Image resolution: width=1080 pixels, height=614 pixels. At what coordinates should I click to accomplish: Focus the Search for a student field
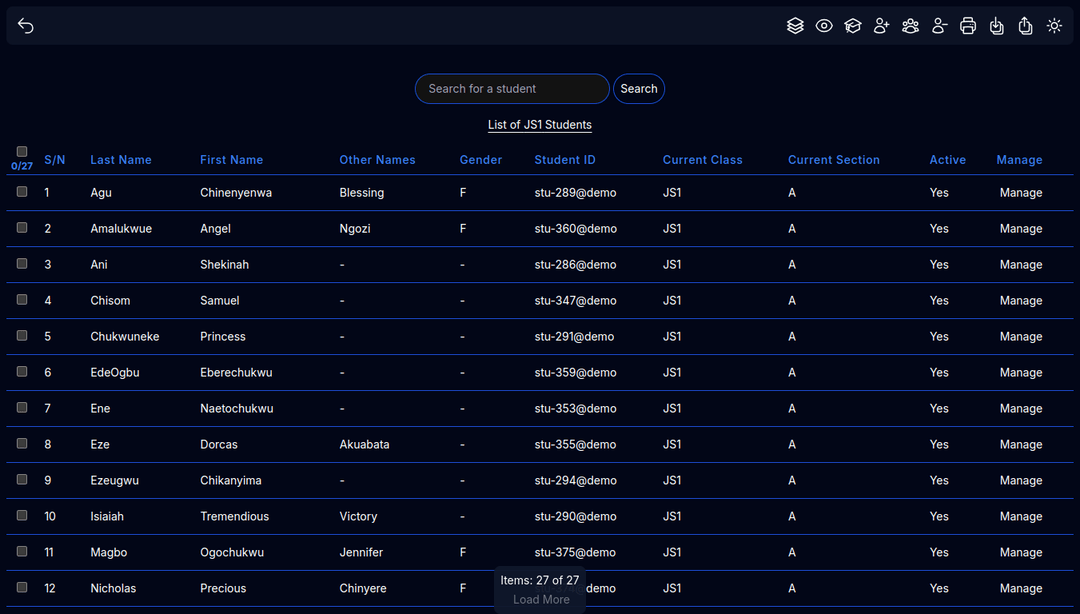[x=512, y=89]
